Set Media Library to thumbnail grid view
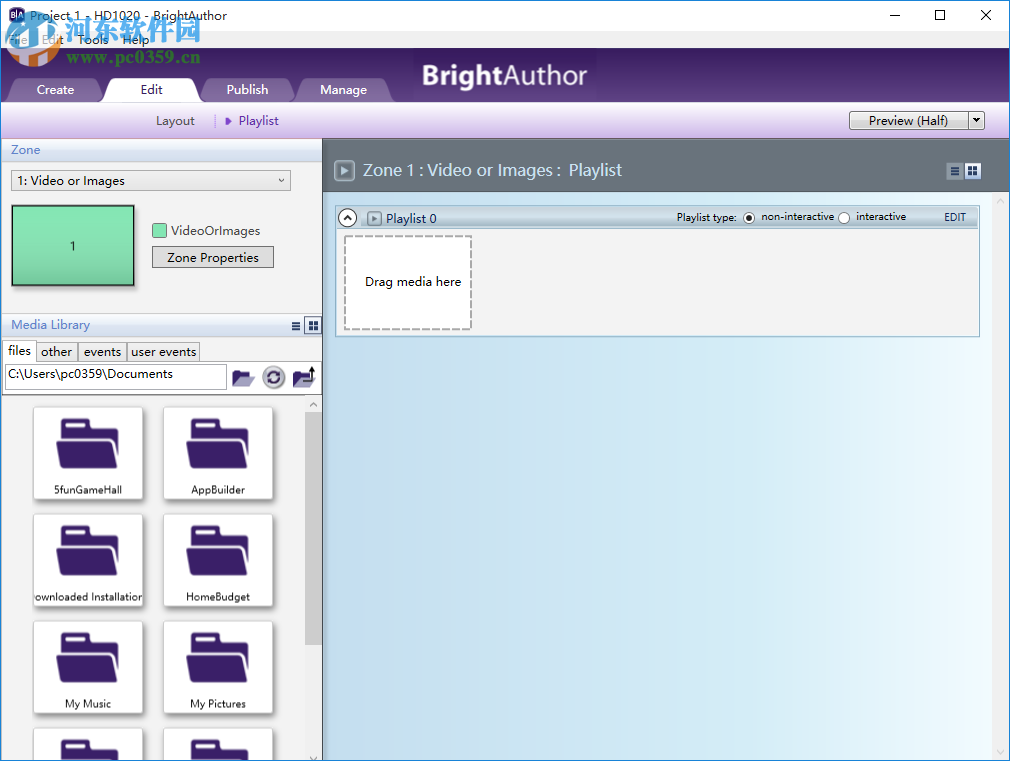 pos(313,326)
